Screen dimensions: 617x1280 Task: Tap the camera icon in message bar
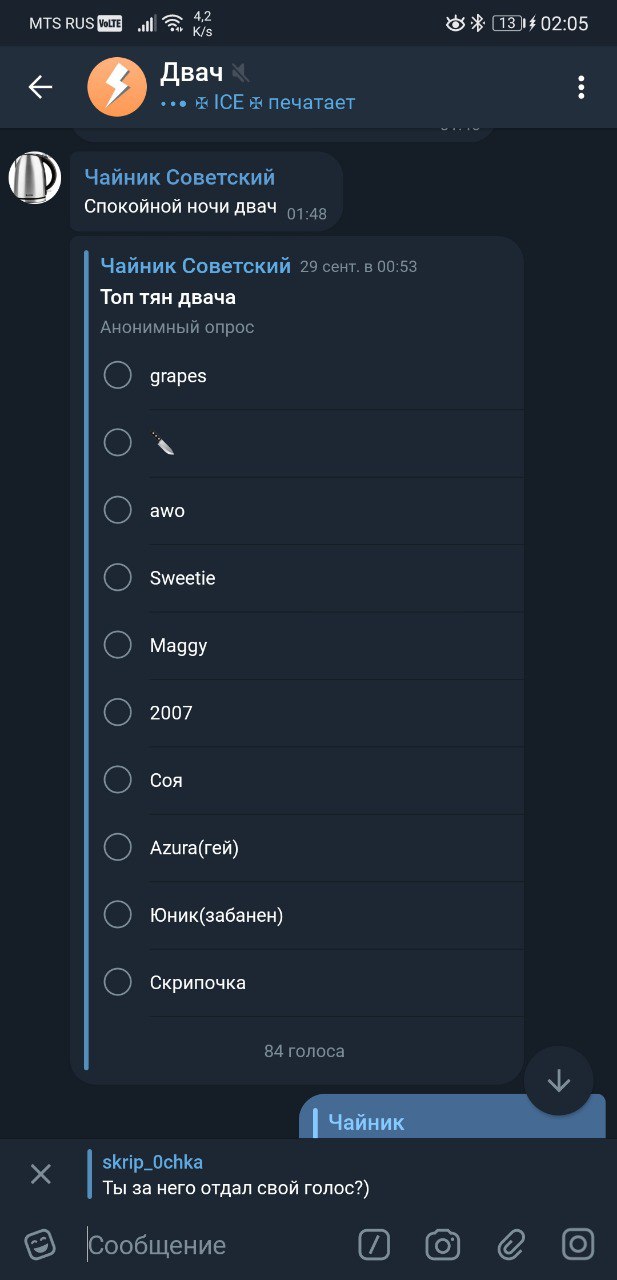(442, 1244)
